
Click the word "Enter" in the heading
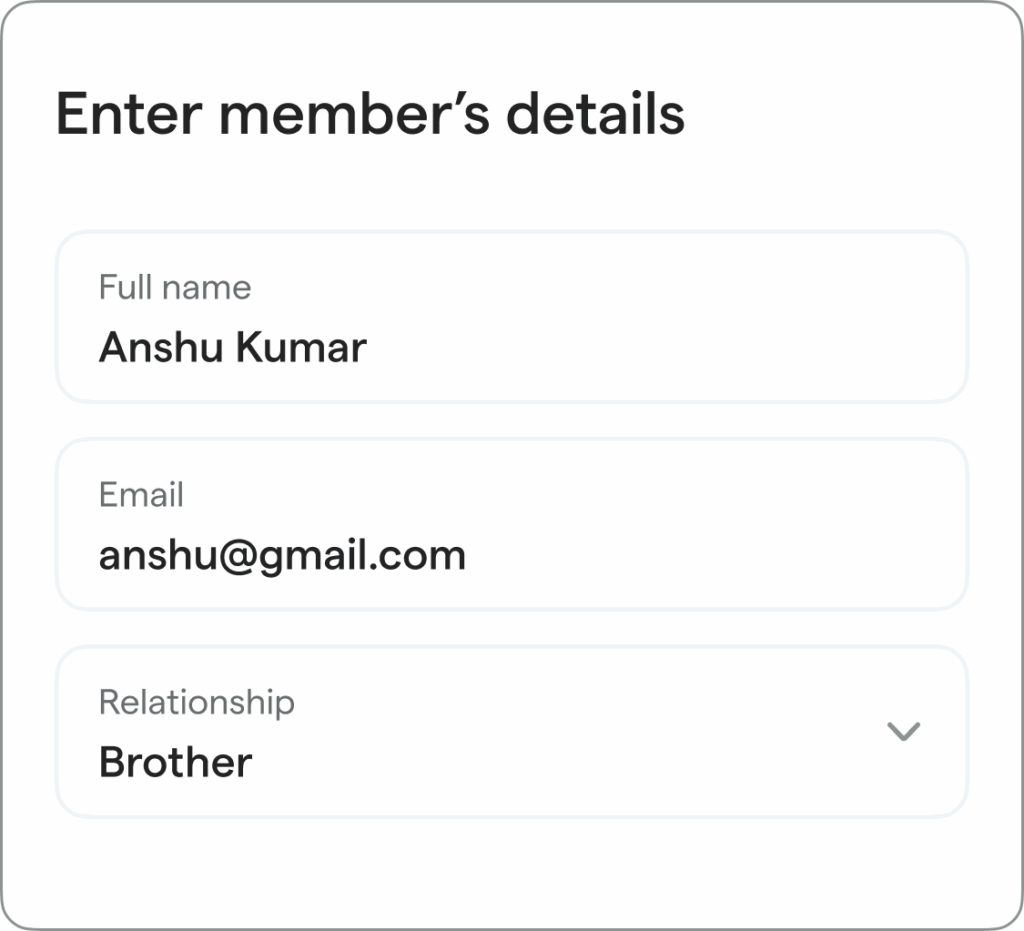(129, 113)
